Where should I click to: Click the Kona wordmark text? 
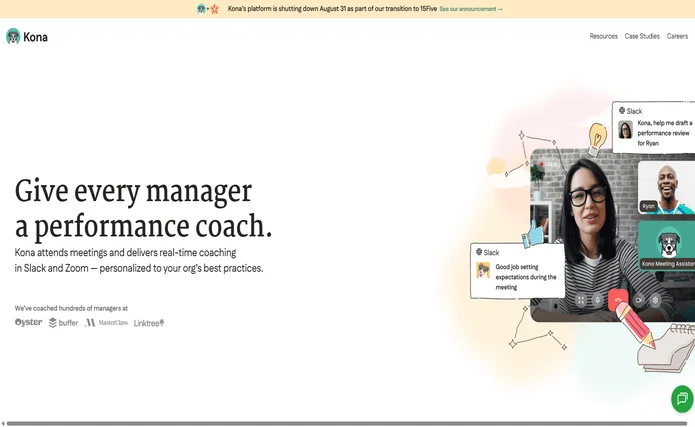click(x=36, y=37)
